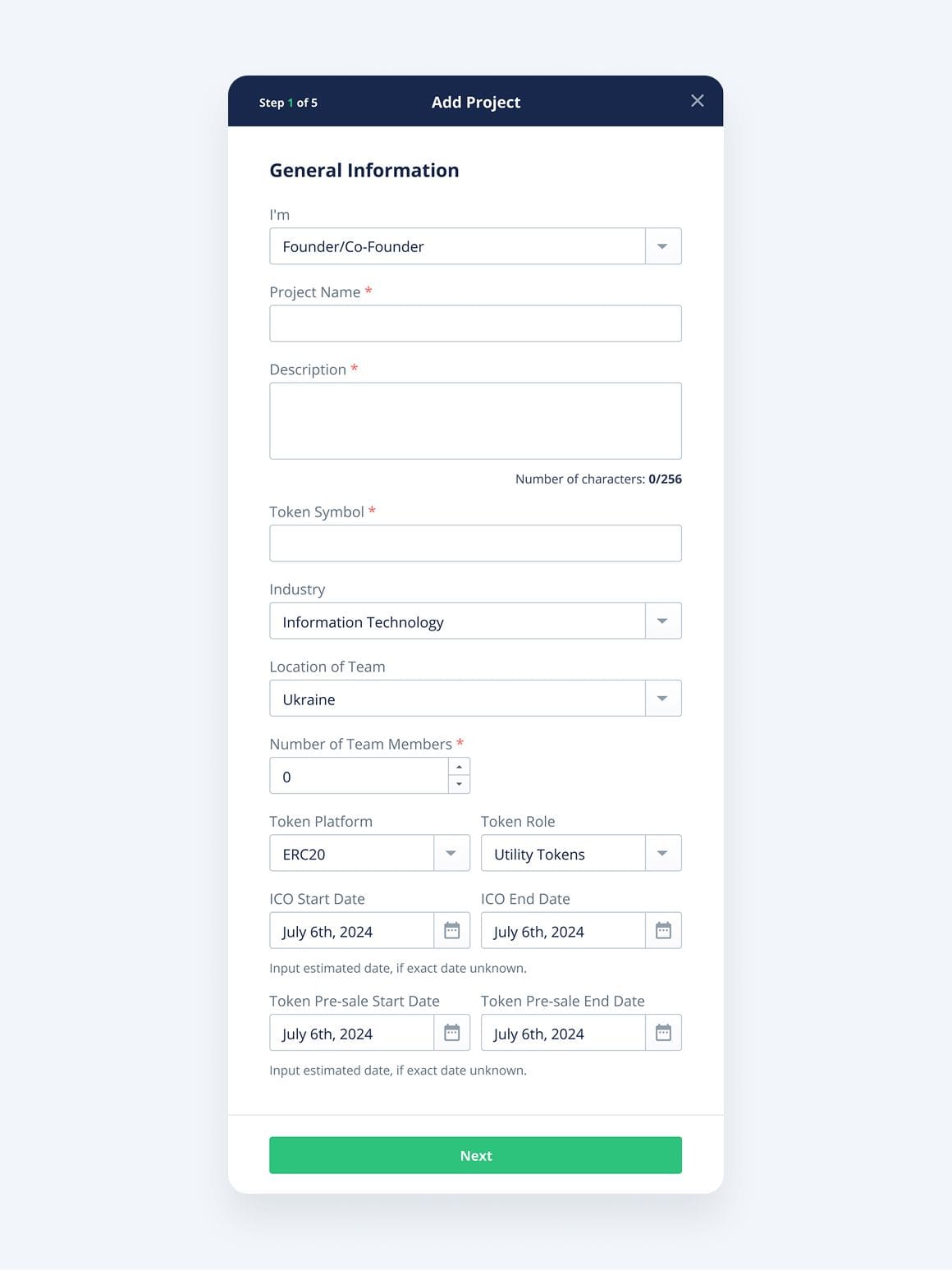Click the ICO Start Date text field
Screen dimensions: 952x1270
351,931
